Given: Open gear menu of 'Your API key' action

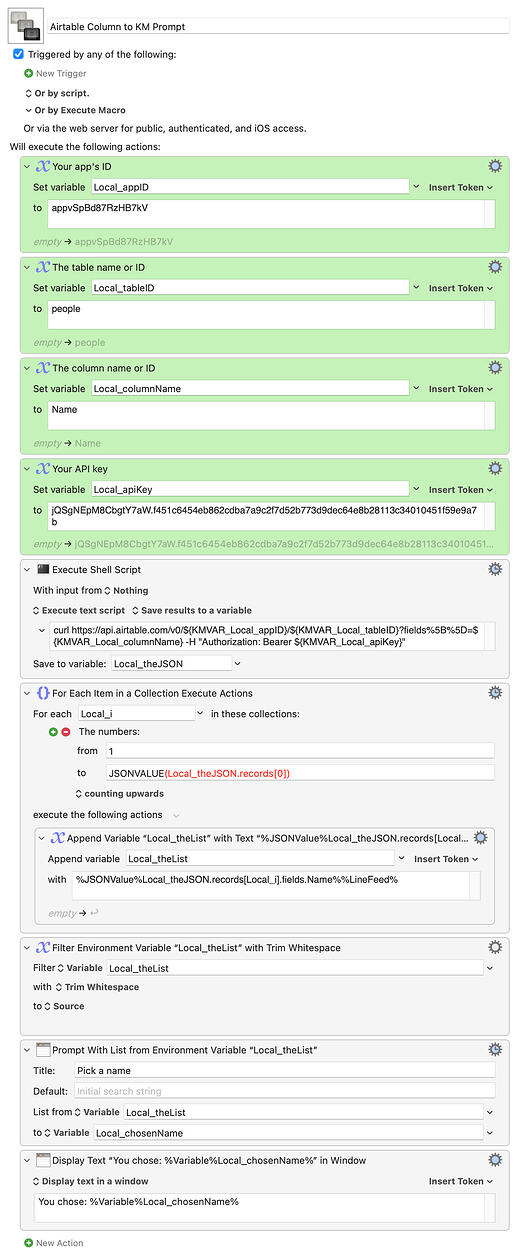Looking at the screenshot, I should click(x=494, y=469).
